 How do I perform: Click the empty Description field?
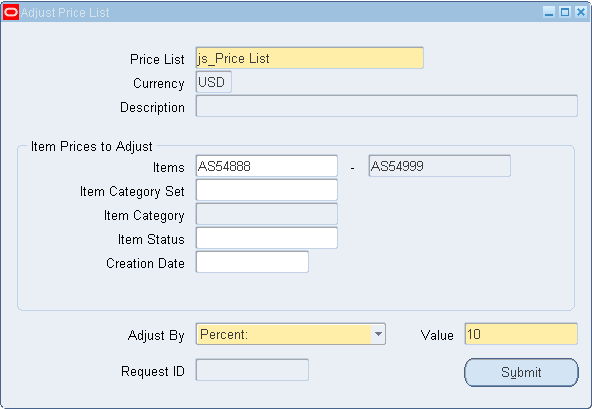(x=387, y=106)
